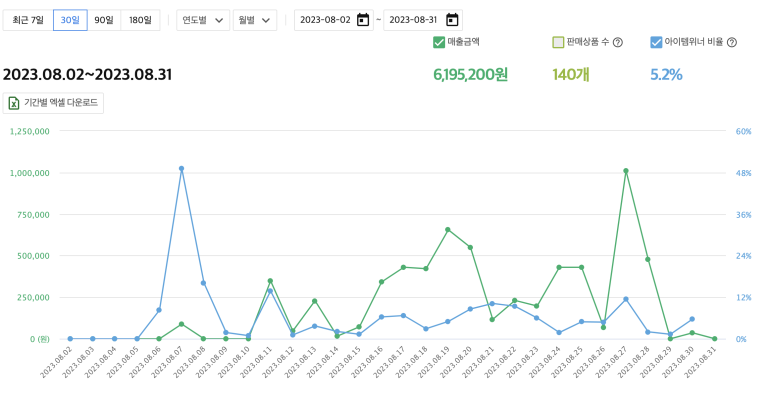The height and width of the screenshot is (393, 773).
Task: Select the 최근 7일 period tab
Action: pyautogui.click(x=28, y=20)
